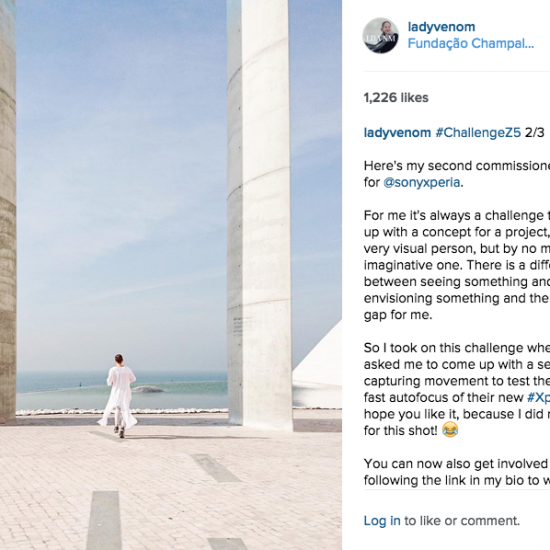The width and height of the screenshot is (550, 550).
Task: Click the 'You can now also get involved' text
Action: point(457,464)
